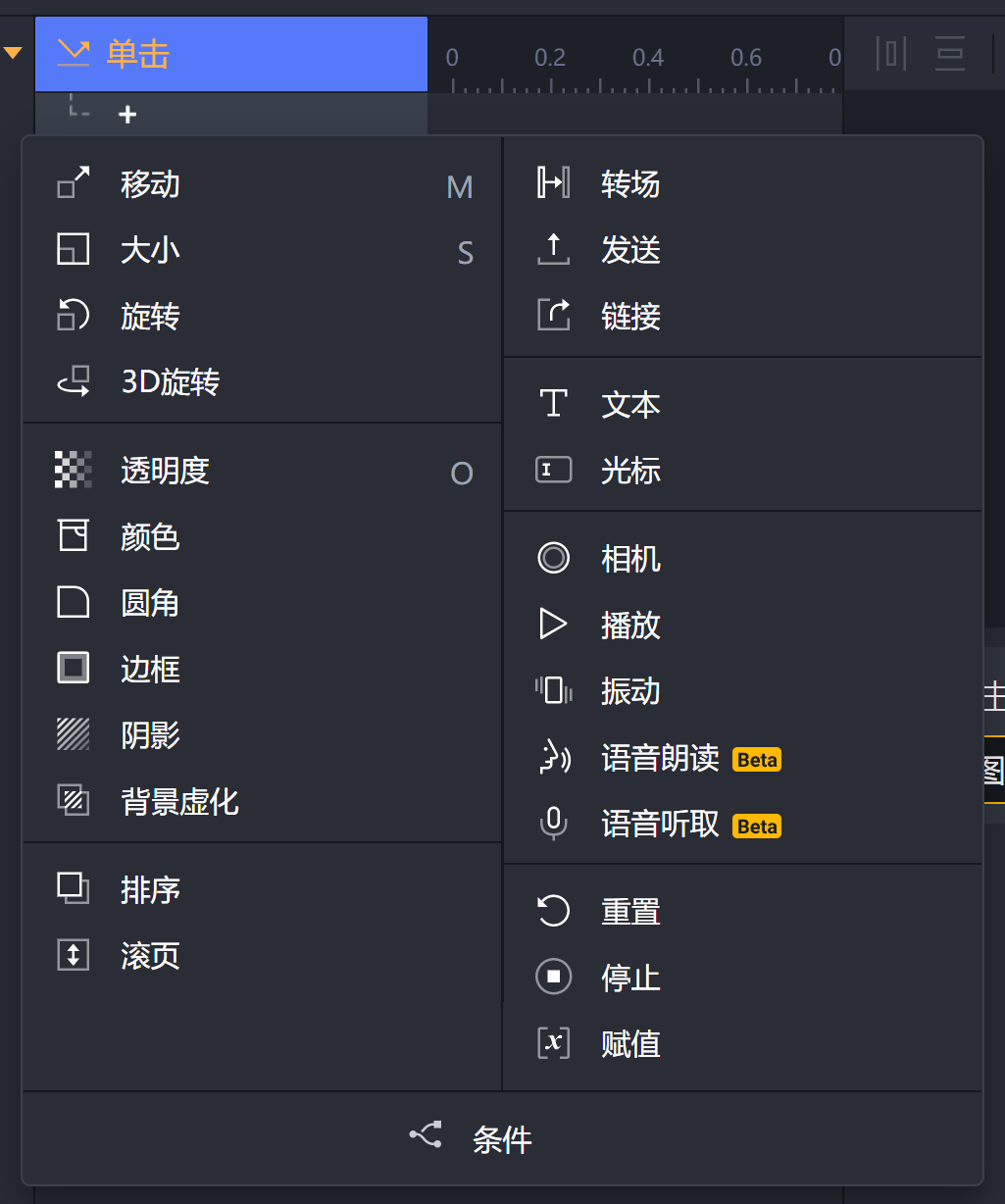This screenshot has height=1204, width=1005.
Task: Select the 背景虚化 blur icon
Action: tap(74, 801)
